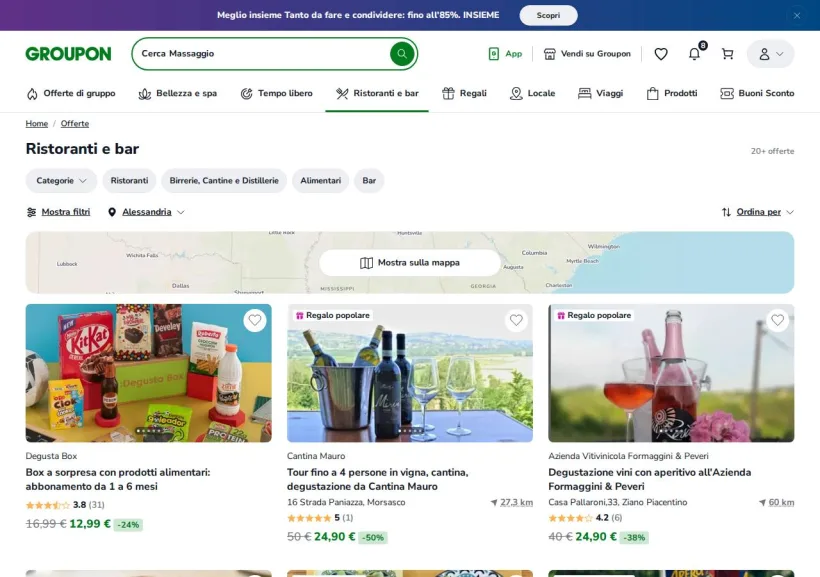
Task: Click the 'Casa Pallaroni,33, Ziano Piacentino' address
Action: 618,502
